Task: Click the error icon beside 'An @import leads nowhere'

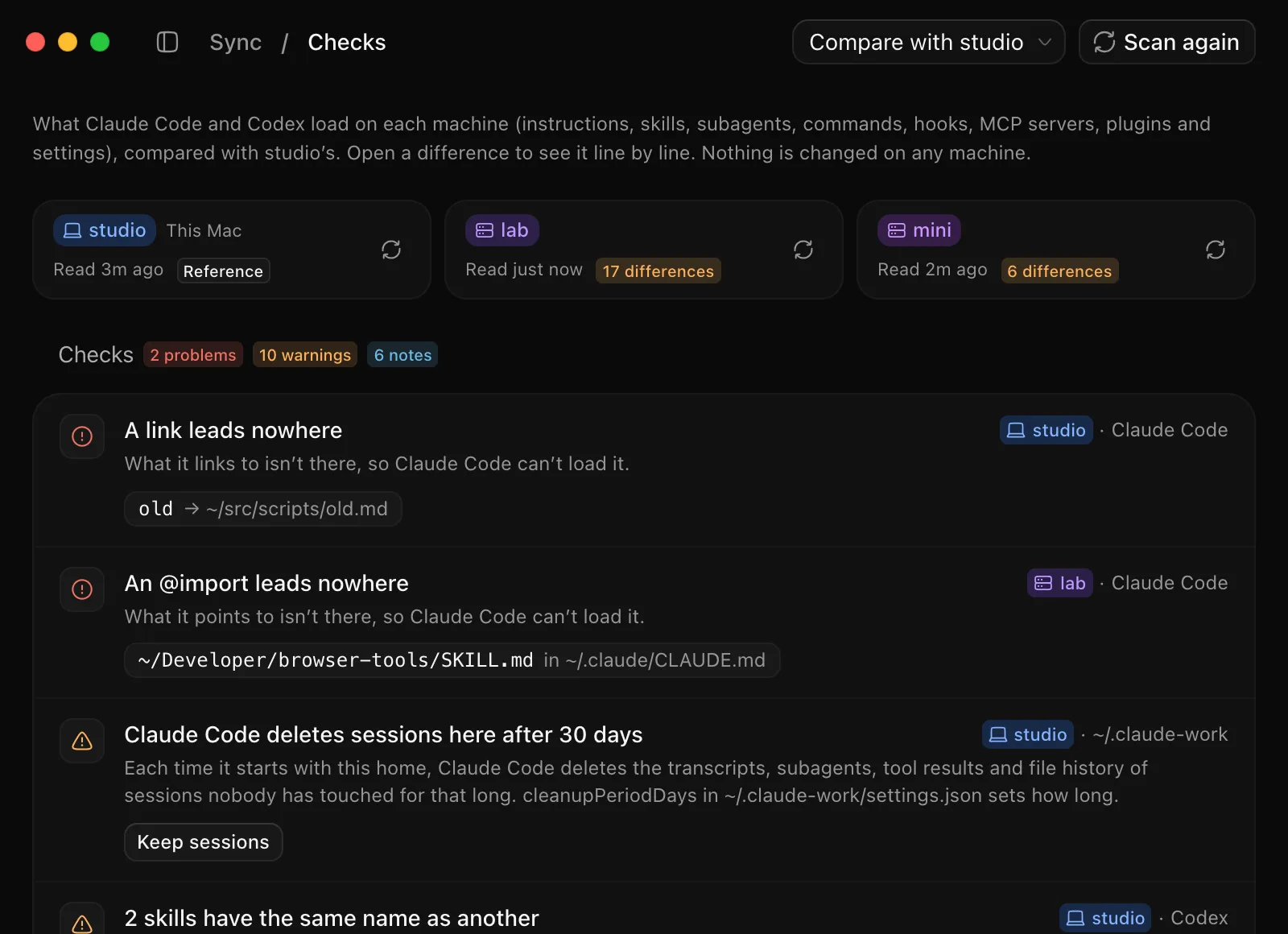Action: click(82, 589)
